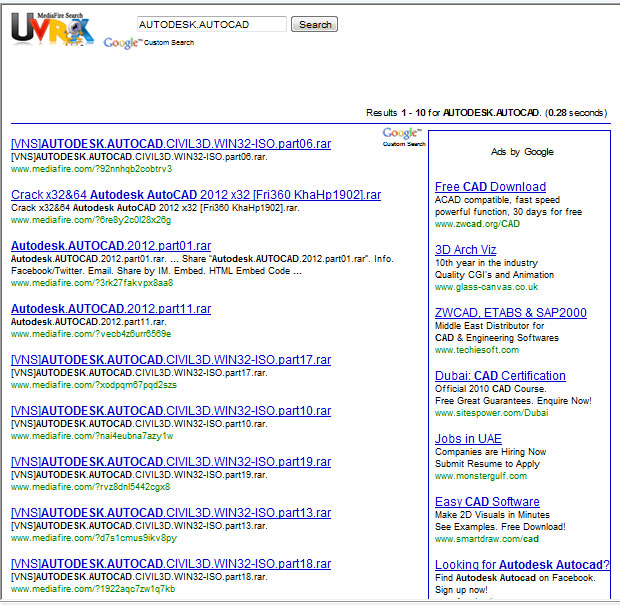Click the small Google Custom Search badge beside results

pyautogui.click(x=404, y=137)
